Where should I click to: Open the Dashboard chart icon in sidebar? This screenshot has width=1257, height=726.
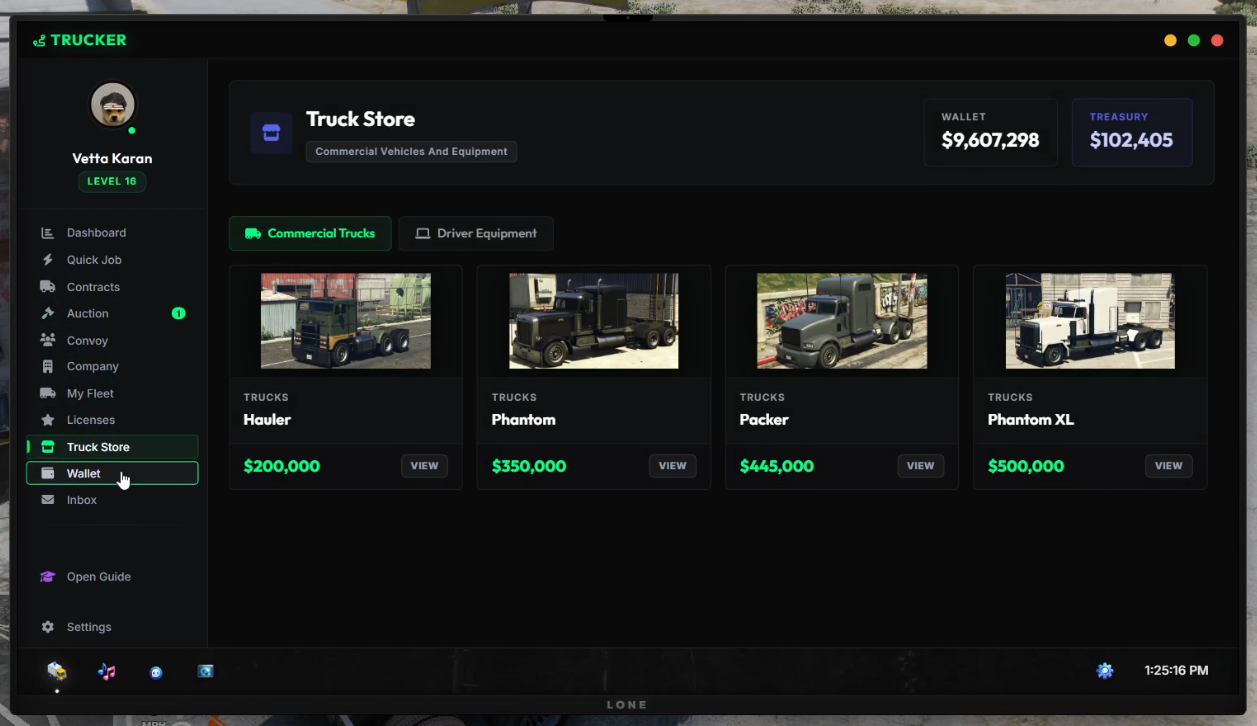coord(47,233)
